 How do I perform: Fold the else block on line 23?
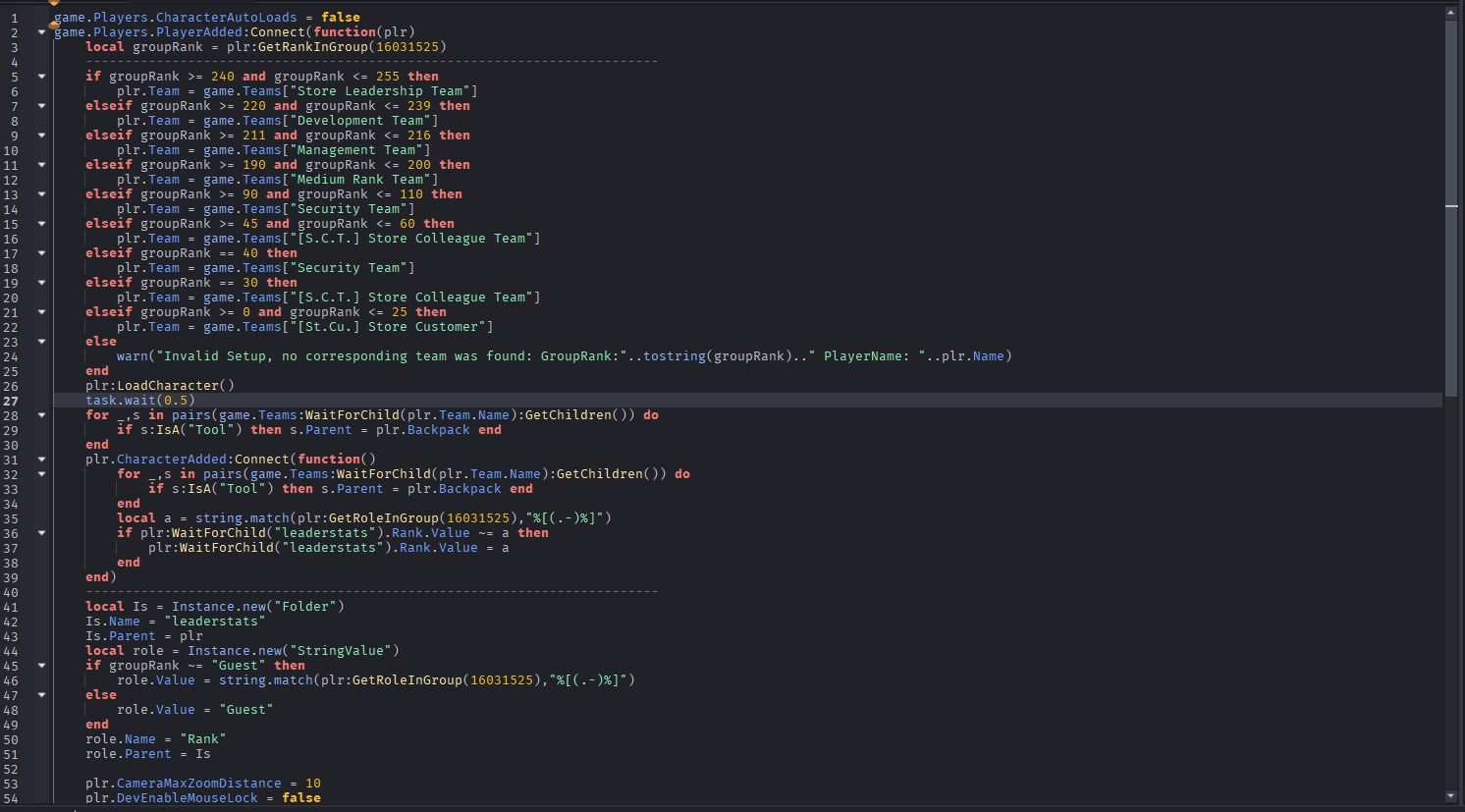41,342
